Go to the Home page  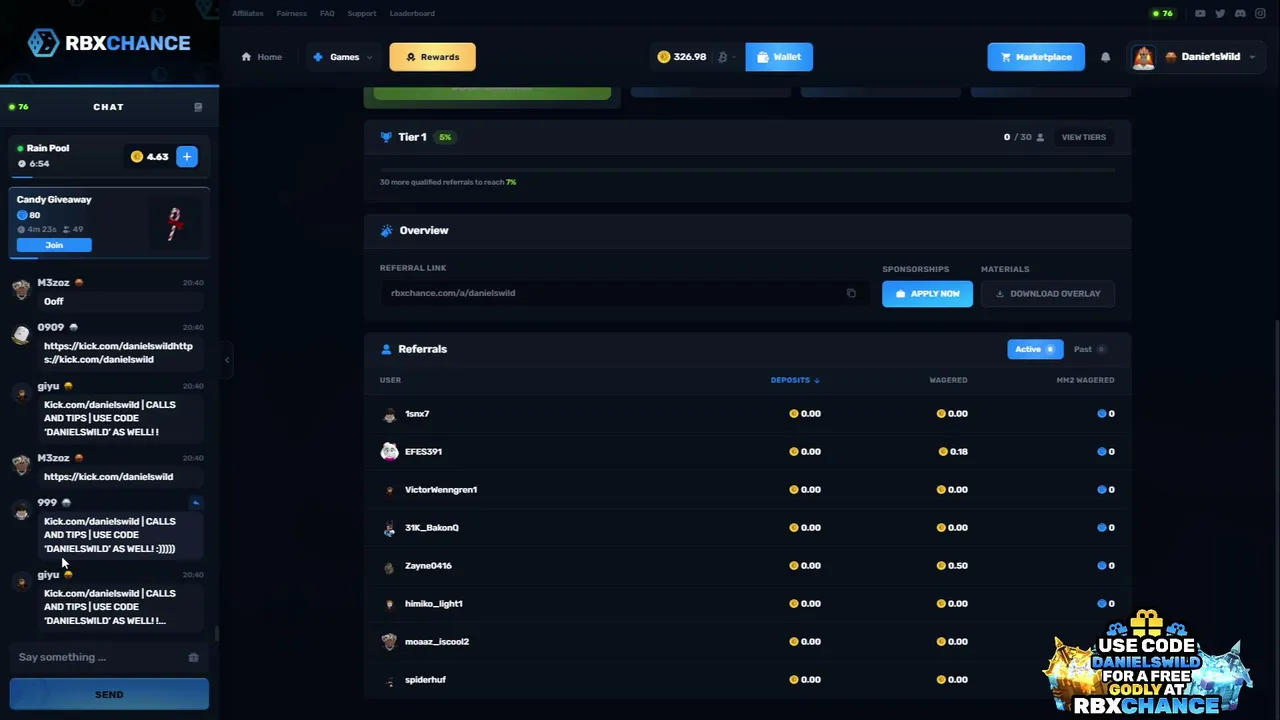[262, 57]
